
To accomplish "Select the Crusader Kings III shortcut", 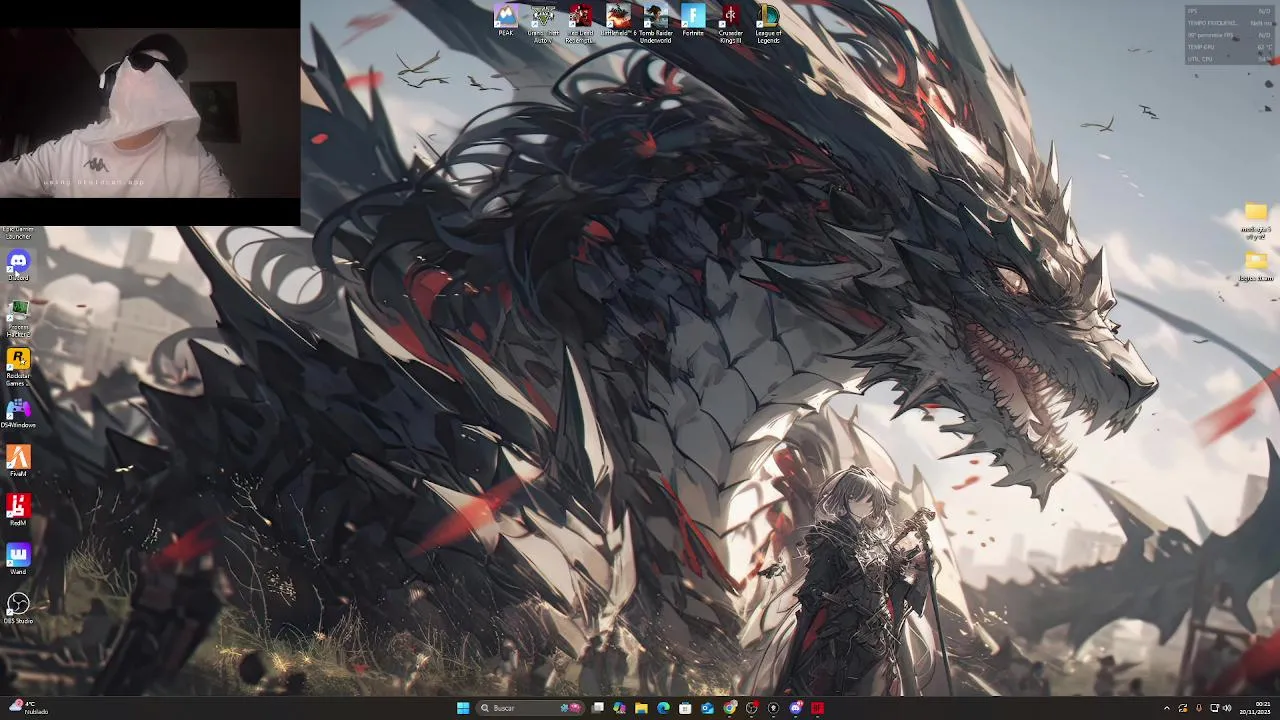I will pos(731,23).
